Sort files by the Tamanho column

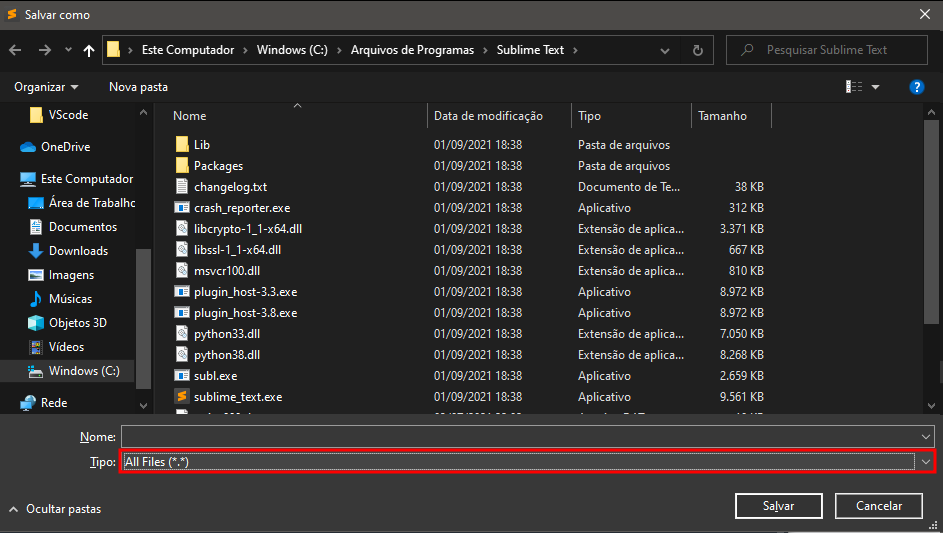click(x=722, y=116)
